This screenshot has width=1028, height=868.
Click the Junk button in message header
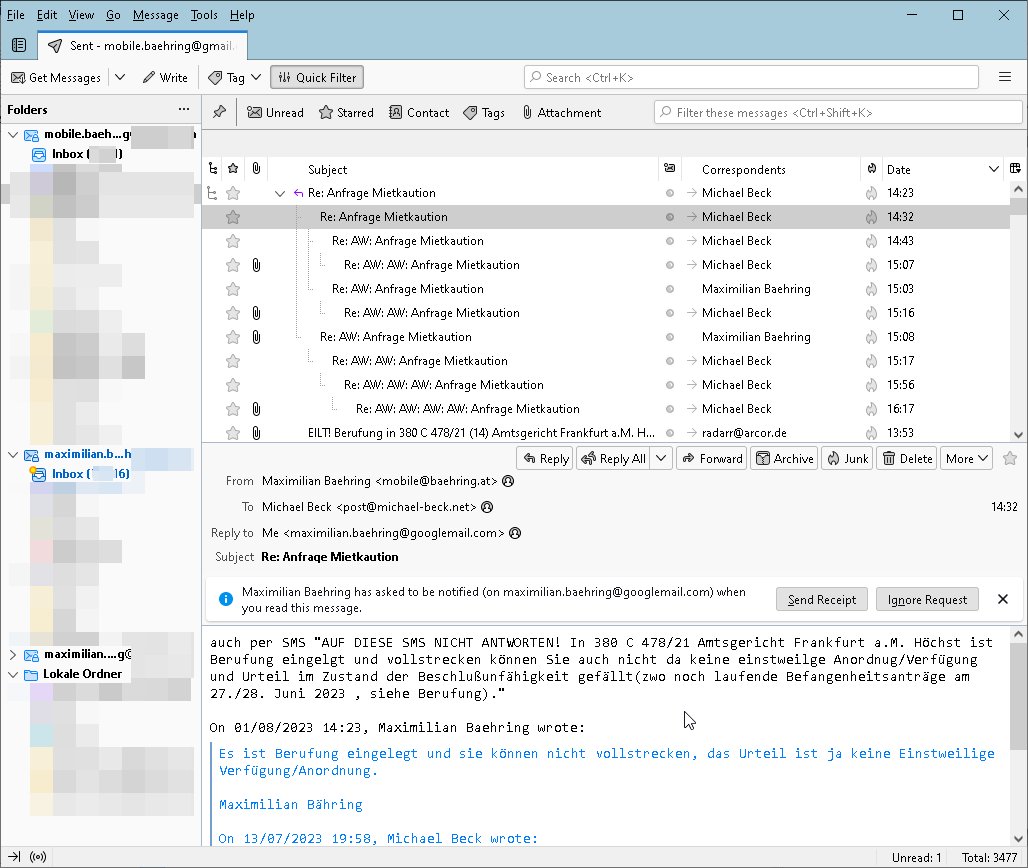pos(846,458)
